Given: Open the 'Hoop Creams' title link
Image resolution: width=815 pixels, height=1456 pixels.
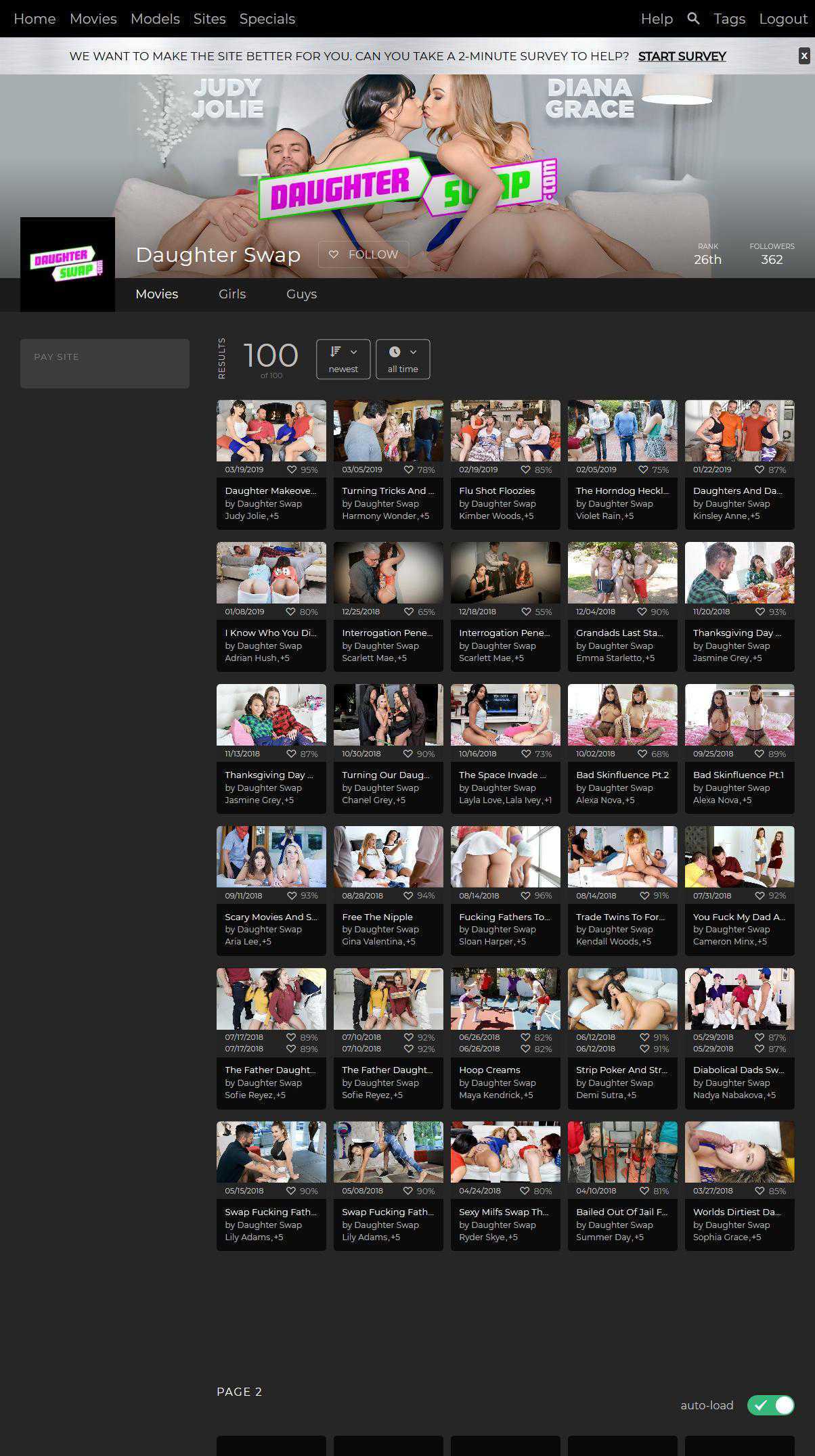Looking at the screenshot, I should 489,1070.
